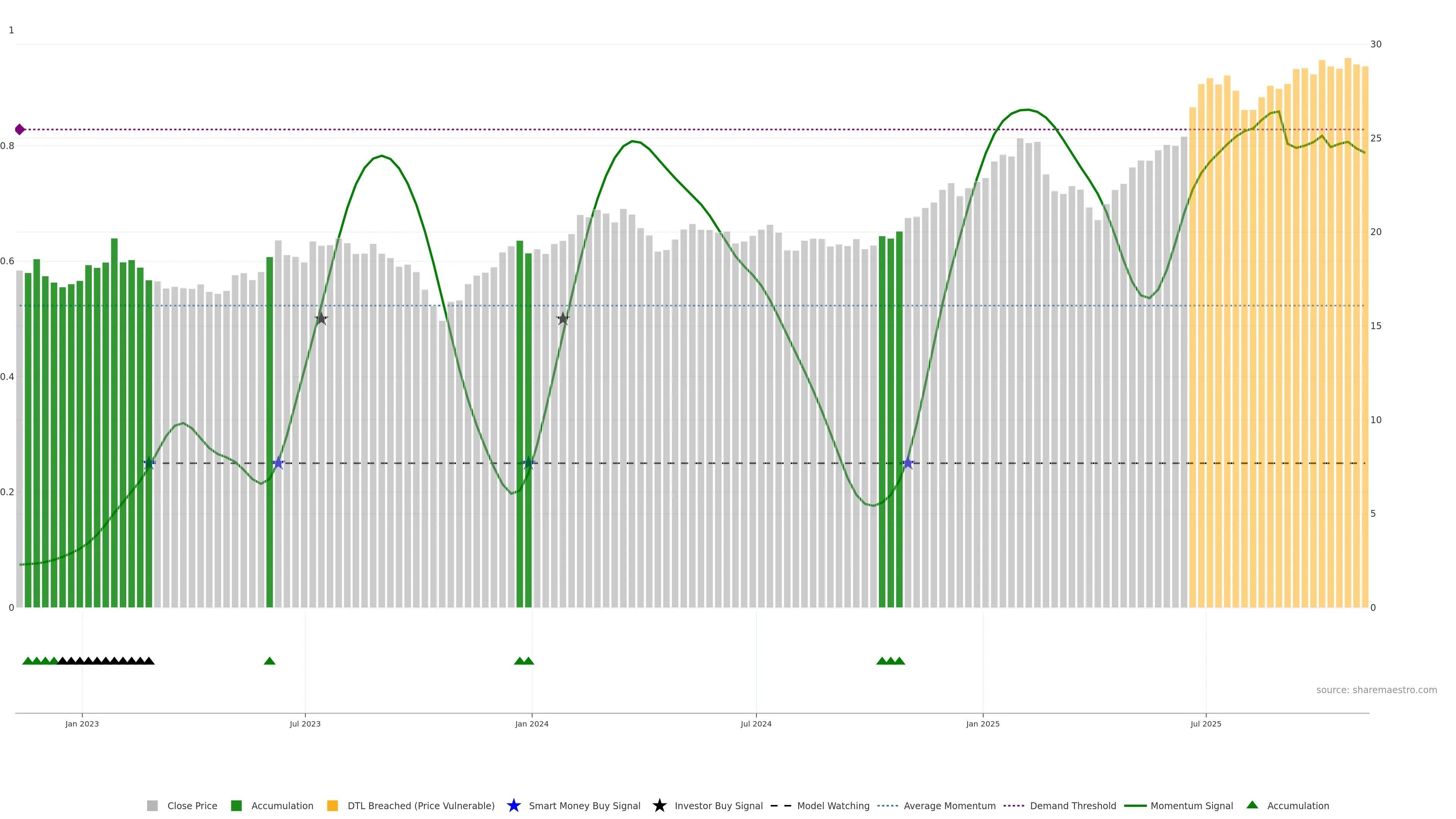Image resolution: width=1456 pixels, height=819 pixels.
Task: Click the green triangle legend icon
Action: [1252, 805]
